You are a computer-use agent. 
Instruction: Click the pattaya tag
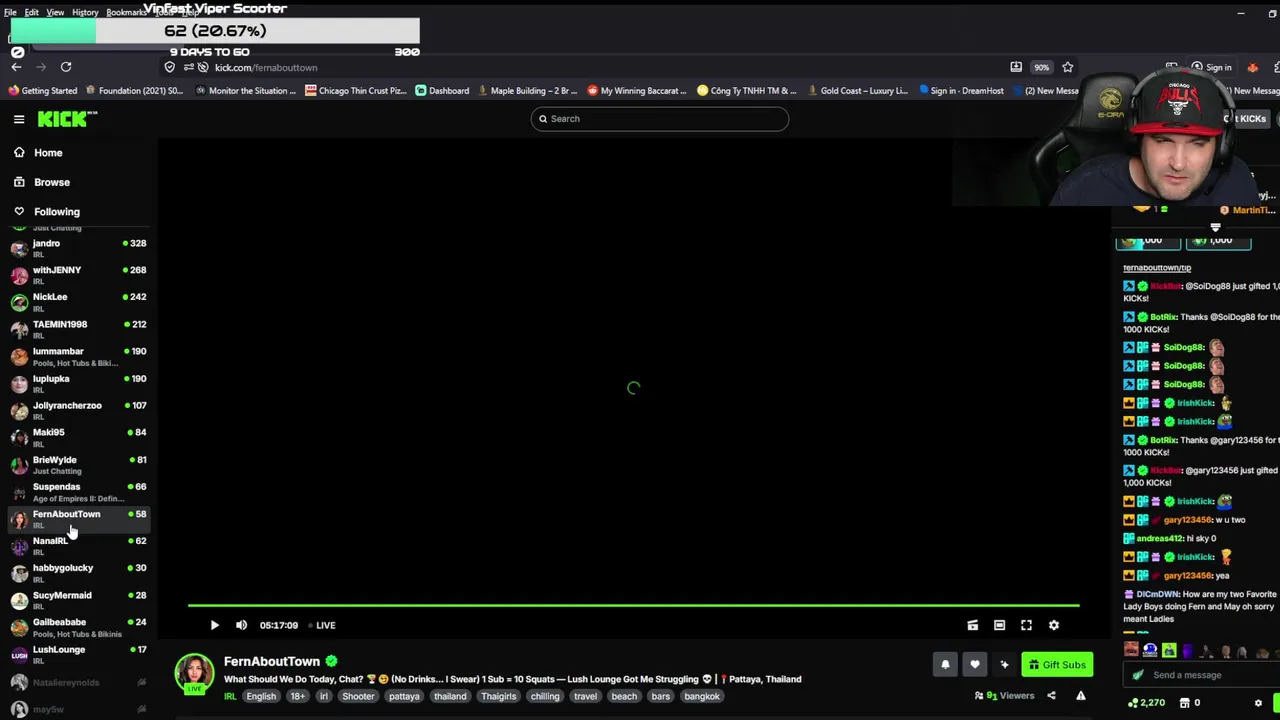click(404, 697)
